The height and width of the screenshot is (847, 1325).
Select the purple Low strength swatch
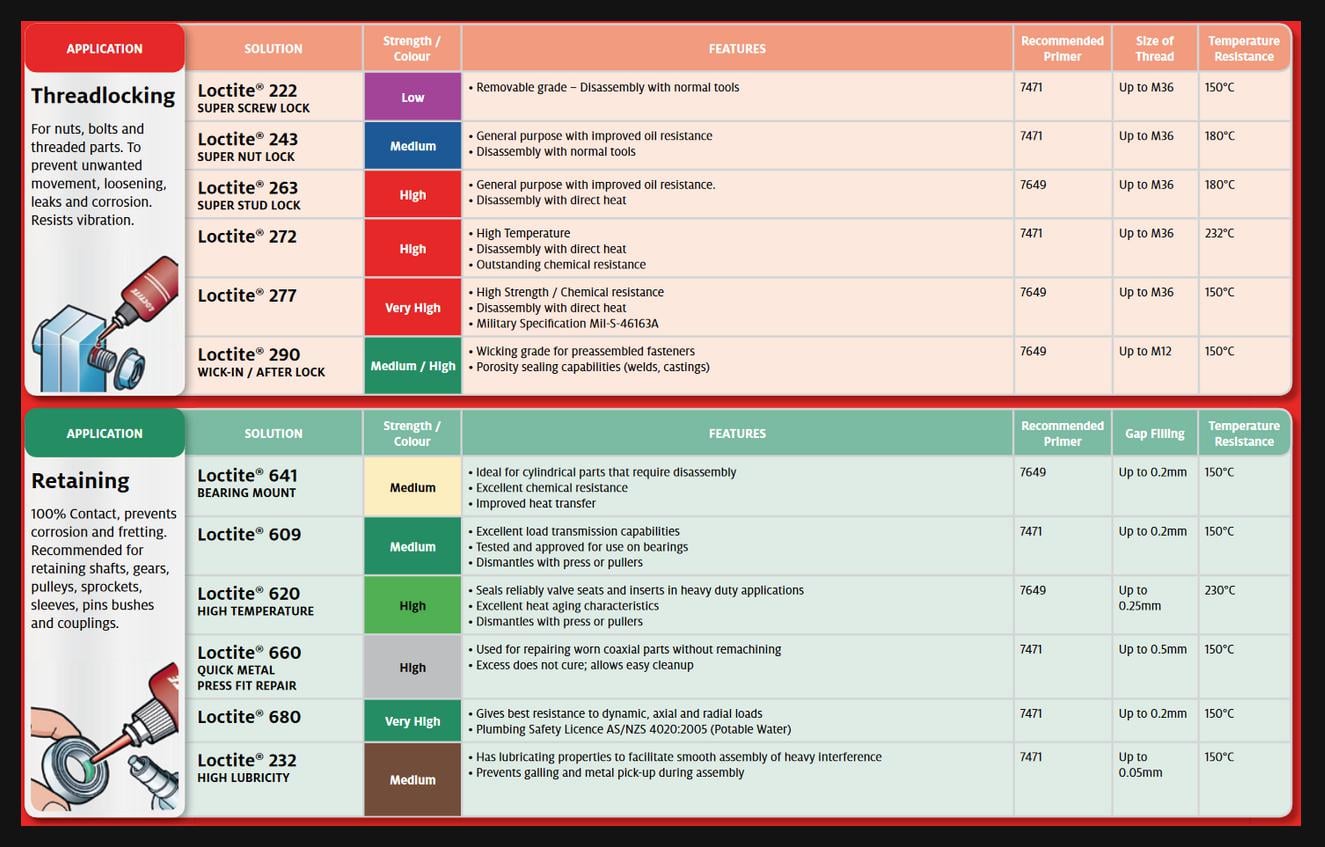click(x=412, y=97)
